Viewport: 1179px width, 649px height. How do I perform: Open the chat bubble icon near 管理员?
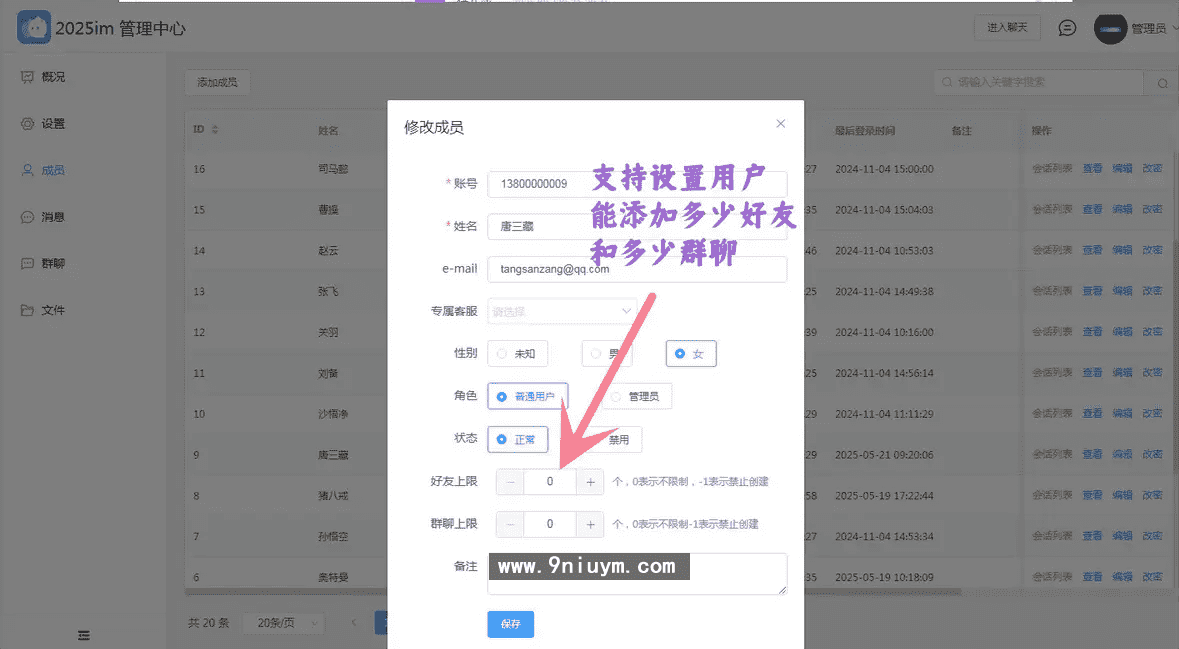[1066, 28]
